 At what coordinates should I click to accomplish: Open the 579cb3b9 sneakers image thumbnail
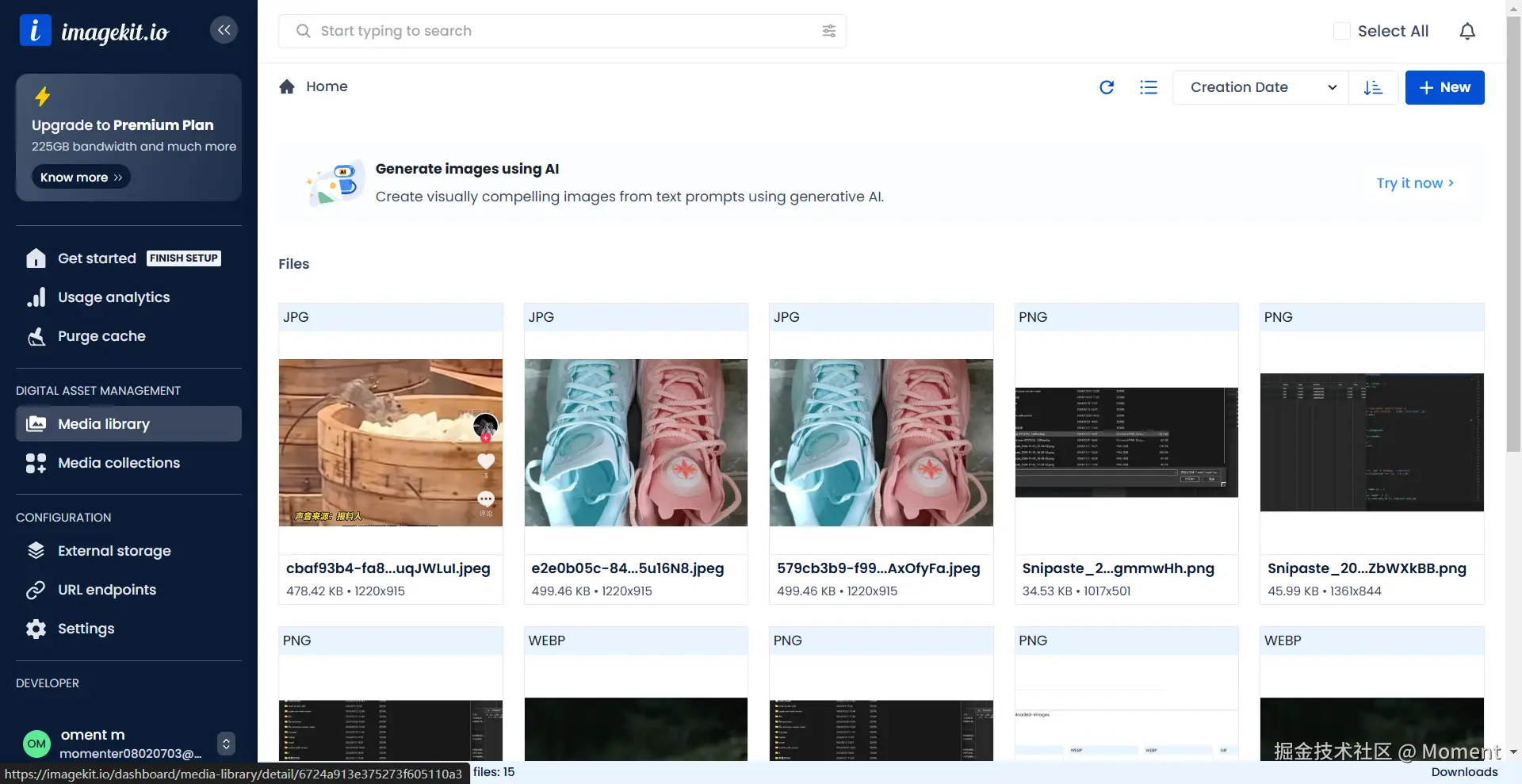881,442
